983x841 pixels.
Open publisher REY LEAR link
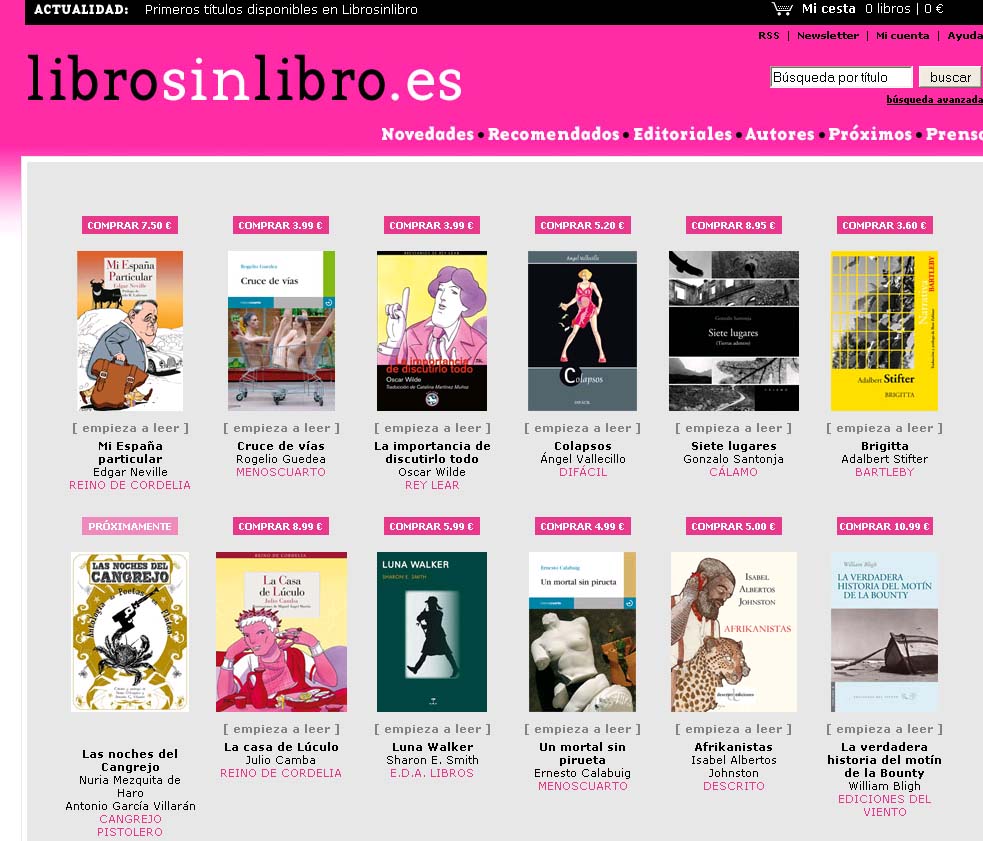click(432, 485)
